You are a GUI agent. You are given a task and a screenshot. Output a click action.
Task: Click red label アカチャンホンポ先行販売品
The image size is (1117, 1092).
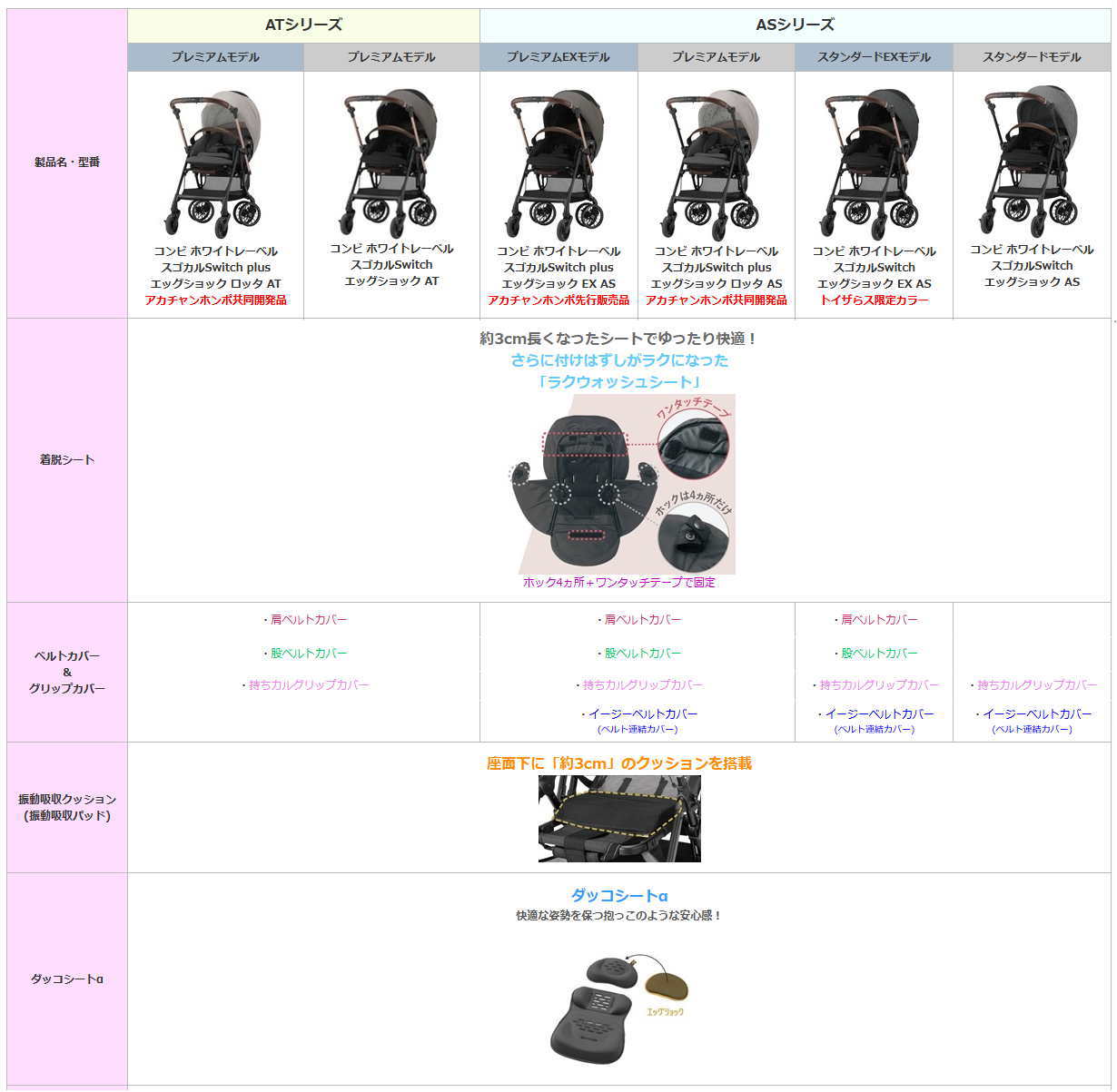[x=558, y=300]
